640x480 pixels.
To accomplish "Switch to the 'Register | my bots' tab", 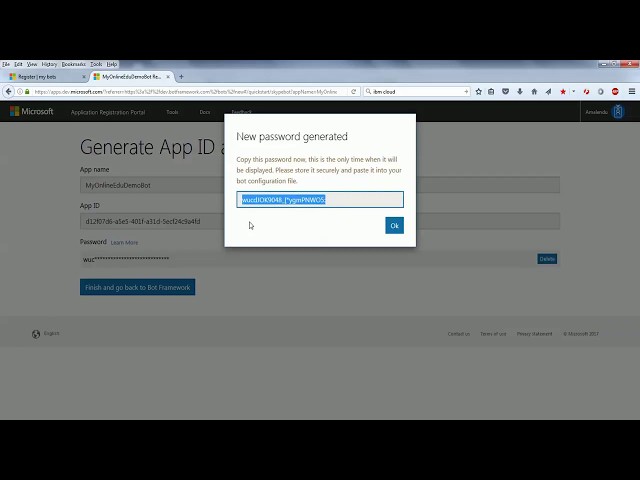I will tap(45, 76).
